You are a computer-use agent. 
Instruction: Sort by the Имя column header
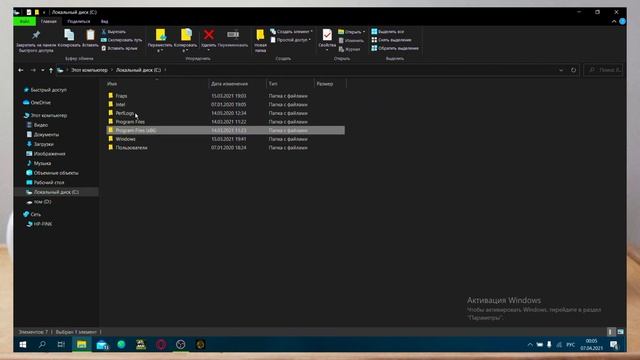112,84
